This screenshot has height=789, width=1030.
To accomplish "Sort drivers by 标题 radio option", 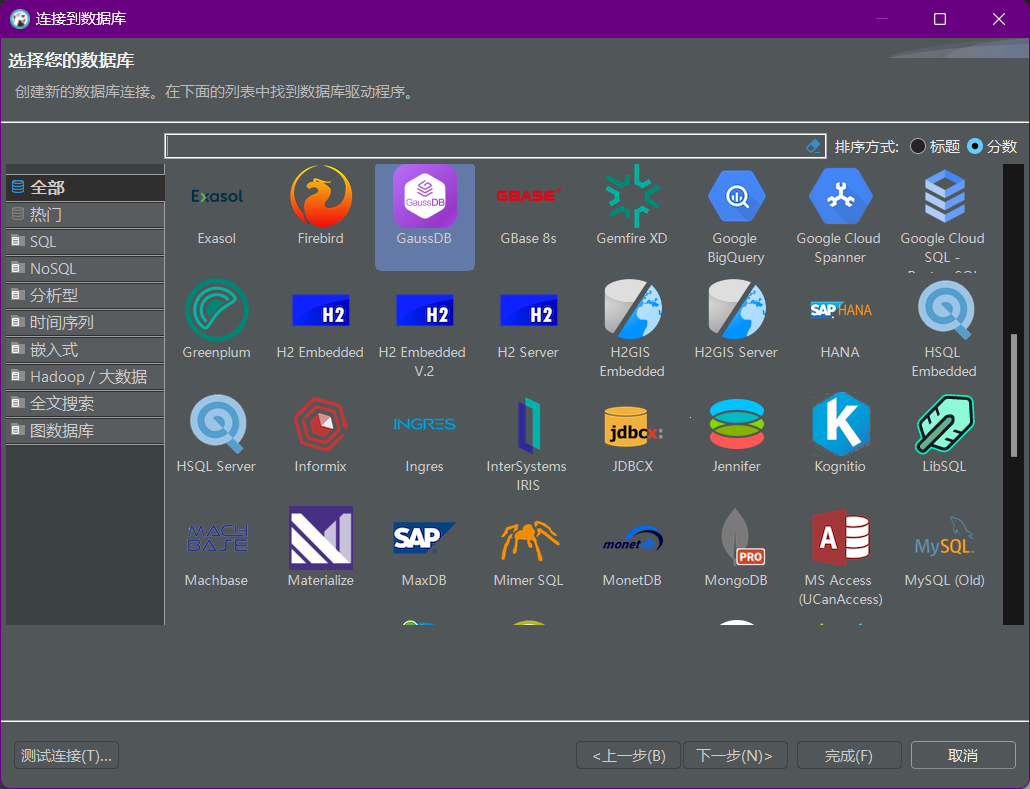I will coord(935,147).
